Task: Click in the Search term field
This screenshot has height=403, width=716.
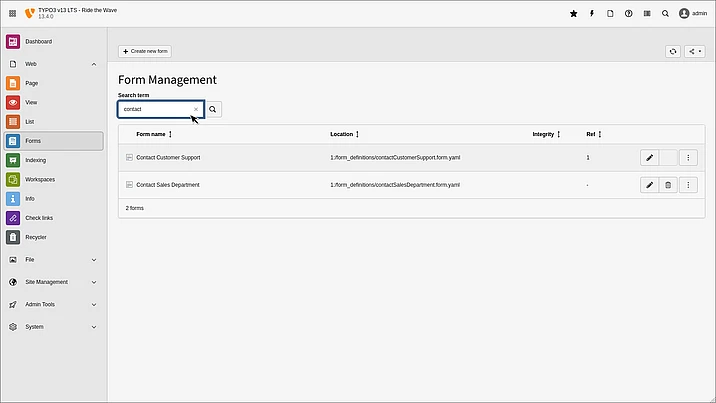Action: pos(155,109)
